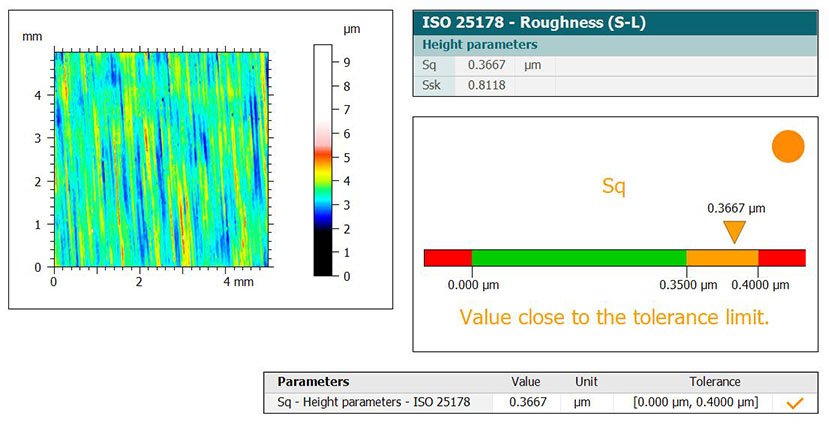This screenshot has width=829, height=425.
Task: Click the 'Sq - Height parameters - ISO 25178' row
Action: tap(541, 402)
